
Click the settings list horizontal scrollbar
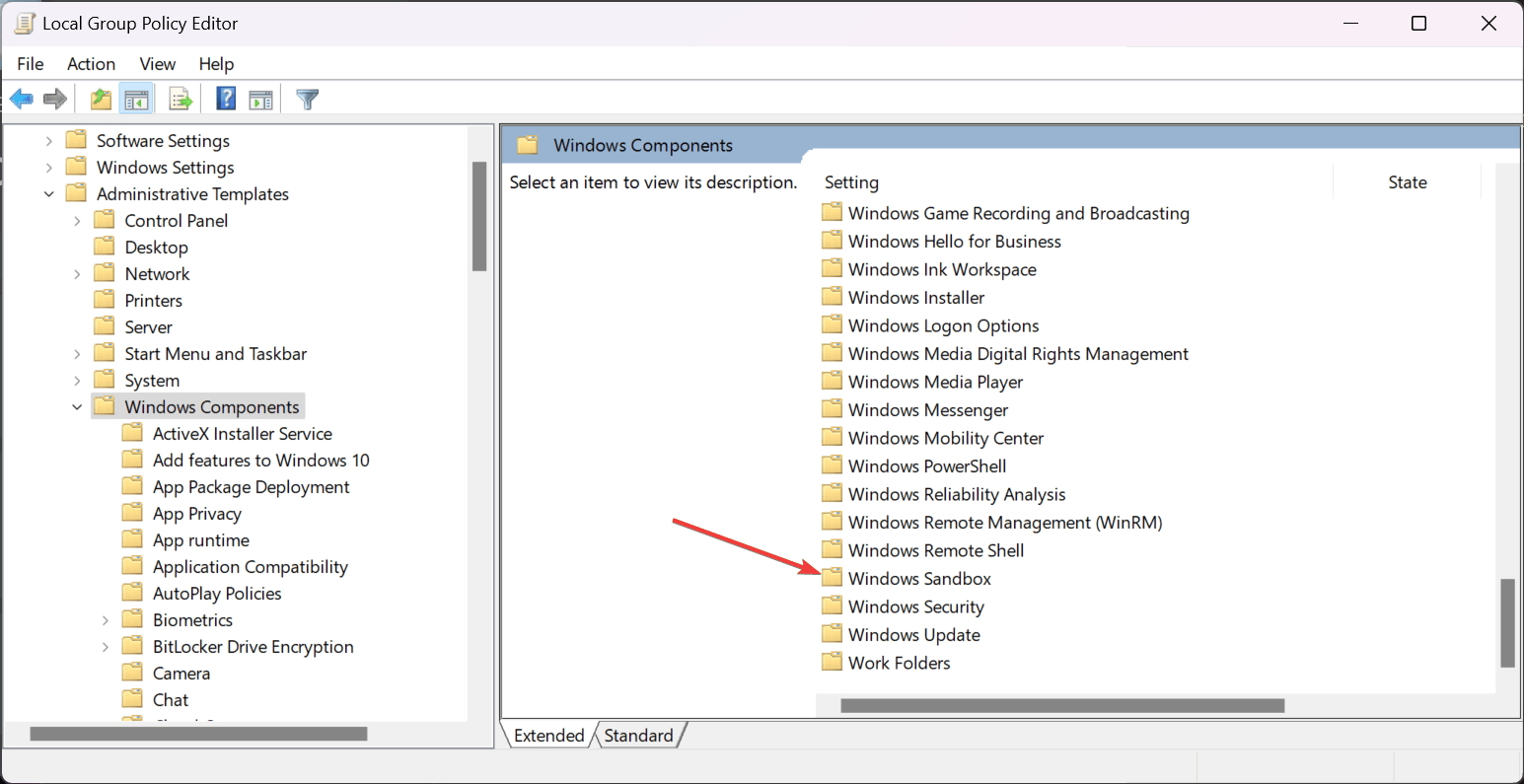[x=1061, y=705]
